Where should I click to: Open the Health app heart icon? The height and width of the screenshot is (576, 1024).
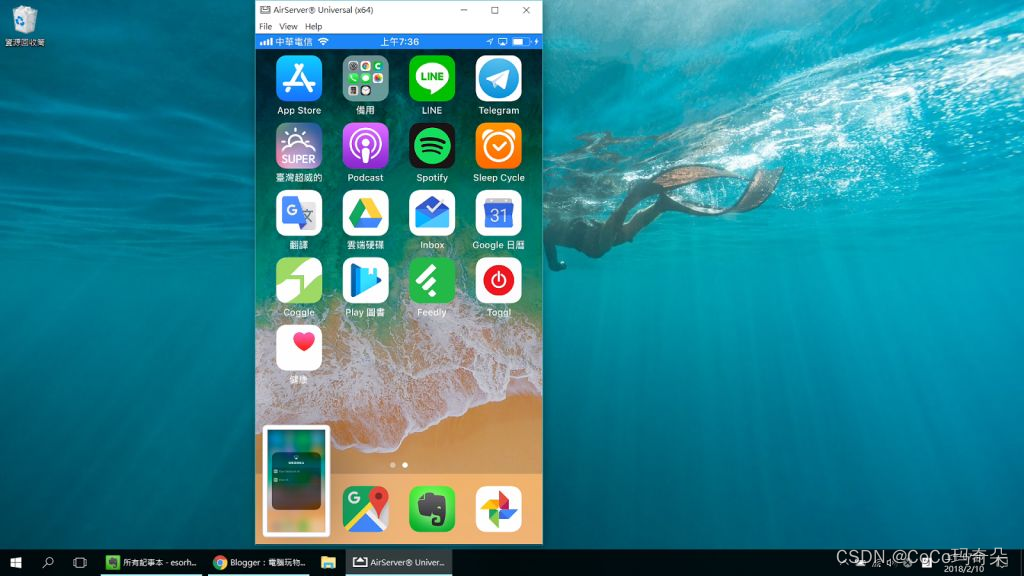[x=298, y=347]
